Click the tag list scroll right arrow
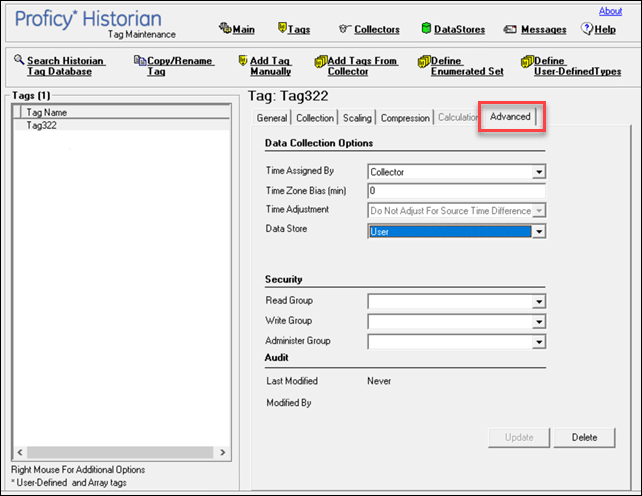 tap(223, 452)
